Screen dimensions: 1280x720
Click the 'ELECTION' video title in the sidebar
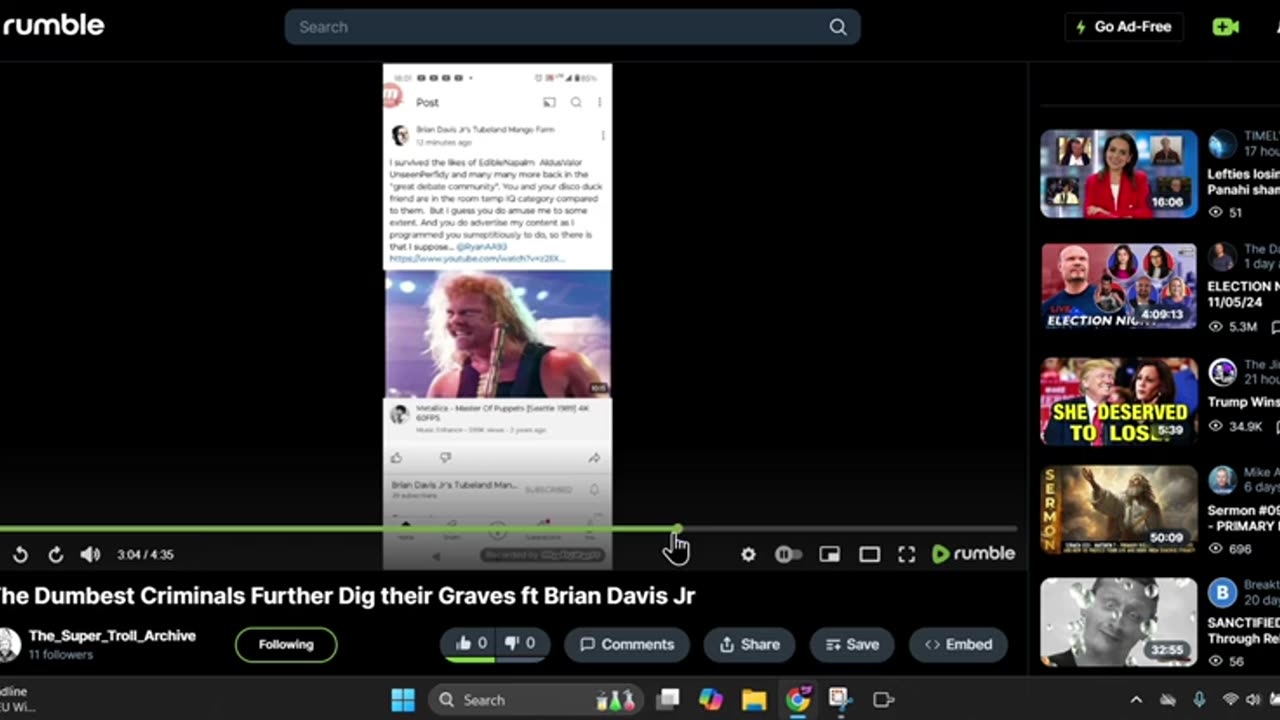[1243, 294]
